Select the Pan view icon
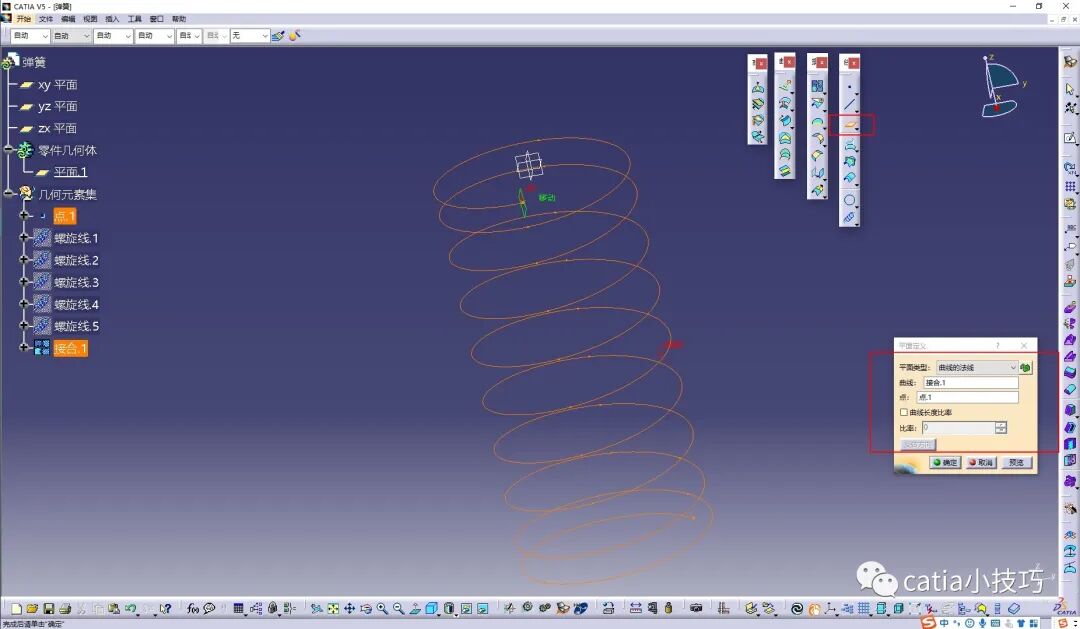The height and width of the screenshot is (629, 1080). click(349, 608)
